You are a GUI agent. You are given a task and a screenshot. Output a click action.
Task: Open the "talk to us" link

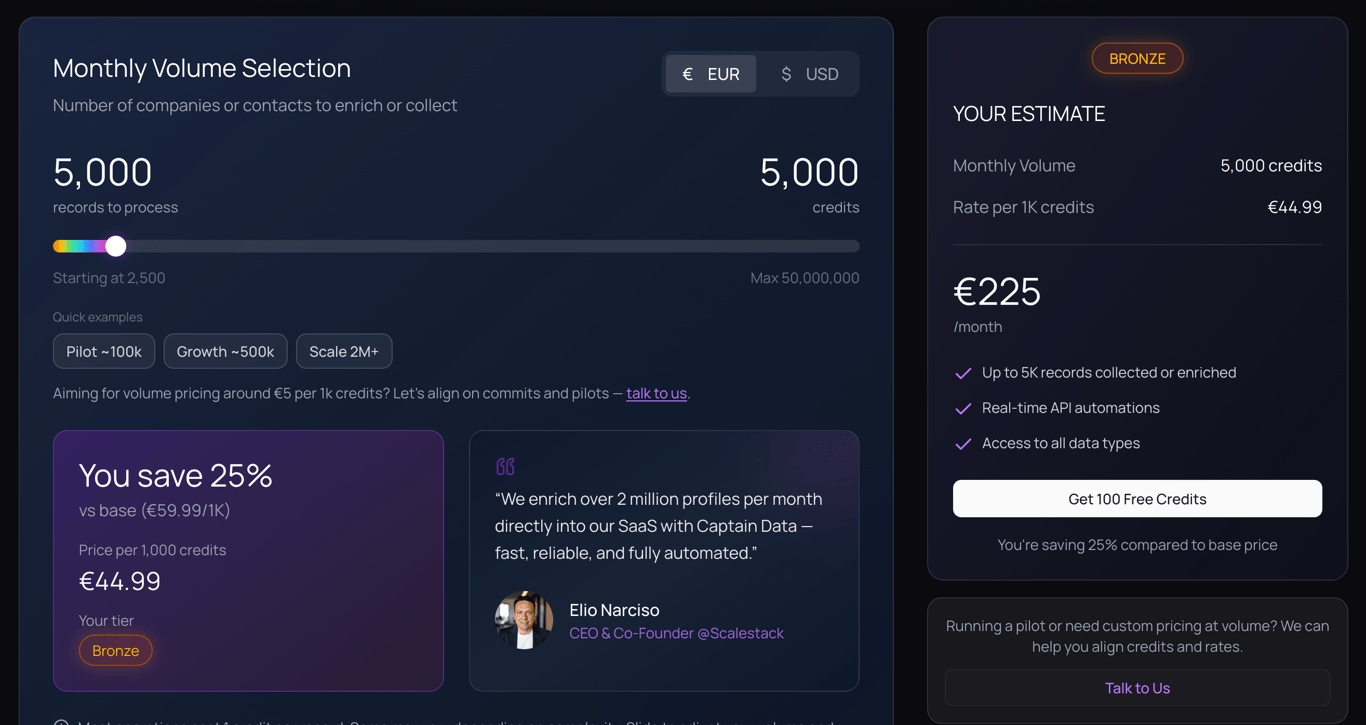656,393
